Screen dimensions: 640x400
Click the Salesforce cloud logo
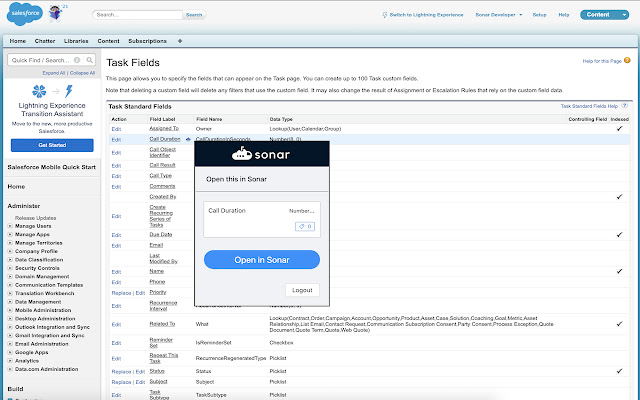click(24, 13)
